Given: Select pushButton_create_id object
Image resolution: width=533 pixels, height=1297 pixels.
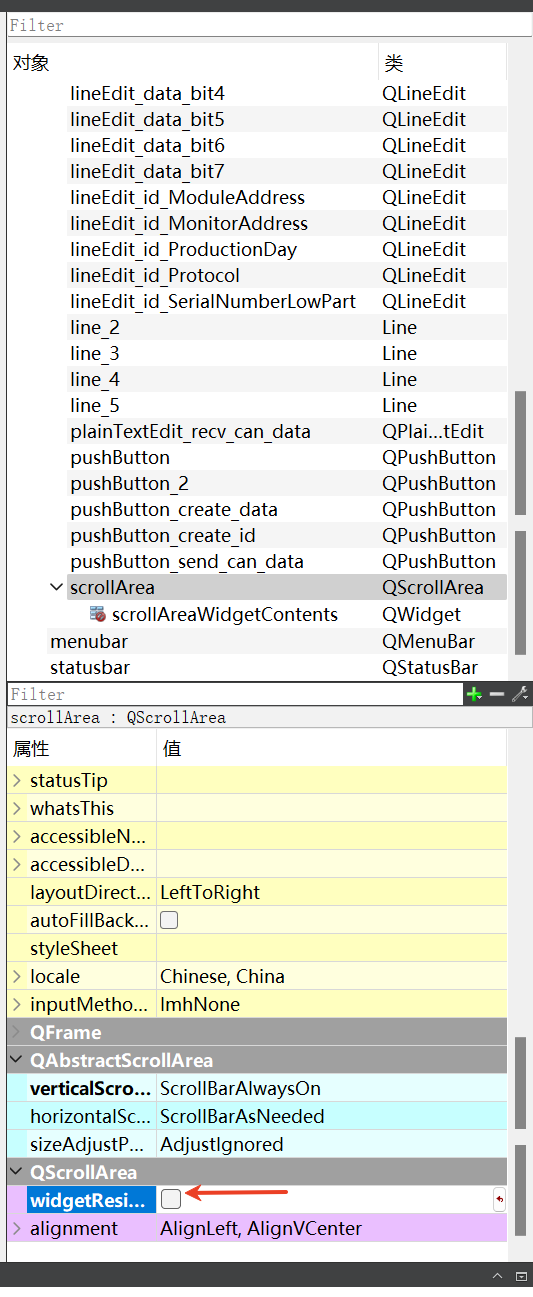Looking at the screenshot, I should (163, 536).
